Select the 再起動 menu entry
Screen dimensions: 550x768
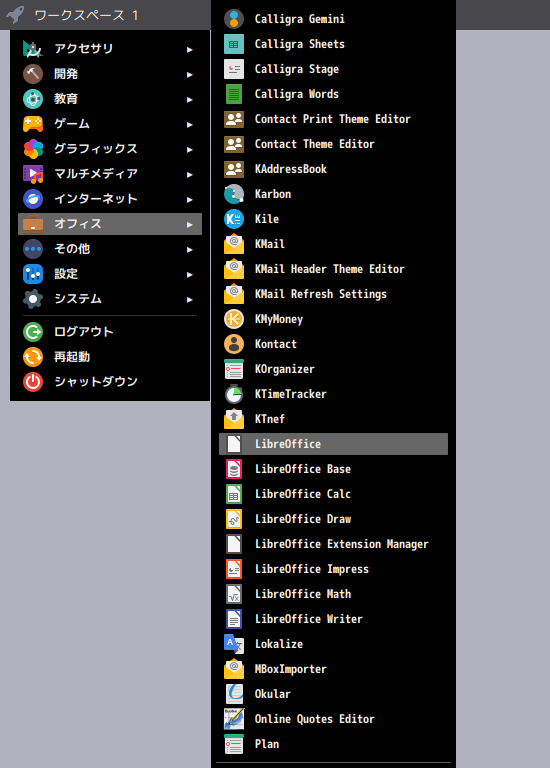tap(110, 357)
